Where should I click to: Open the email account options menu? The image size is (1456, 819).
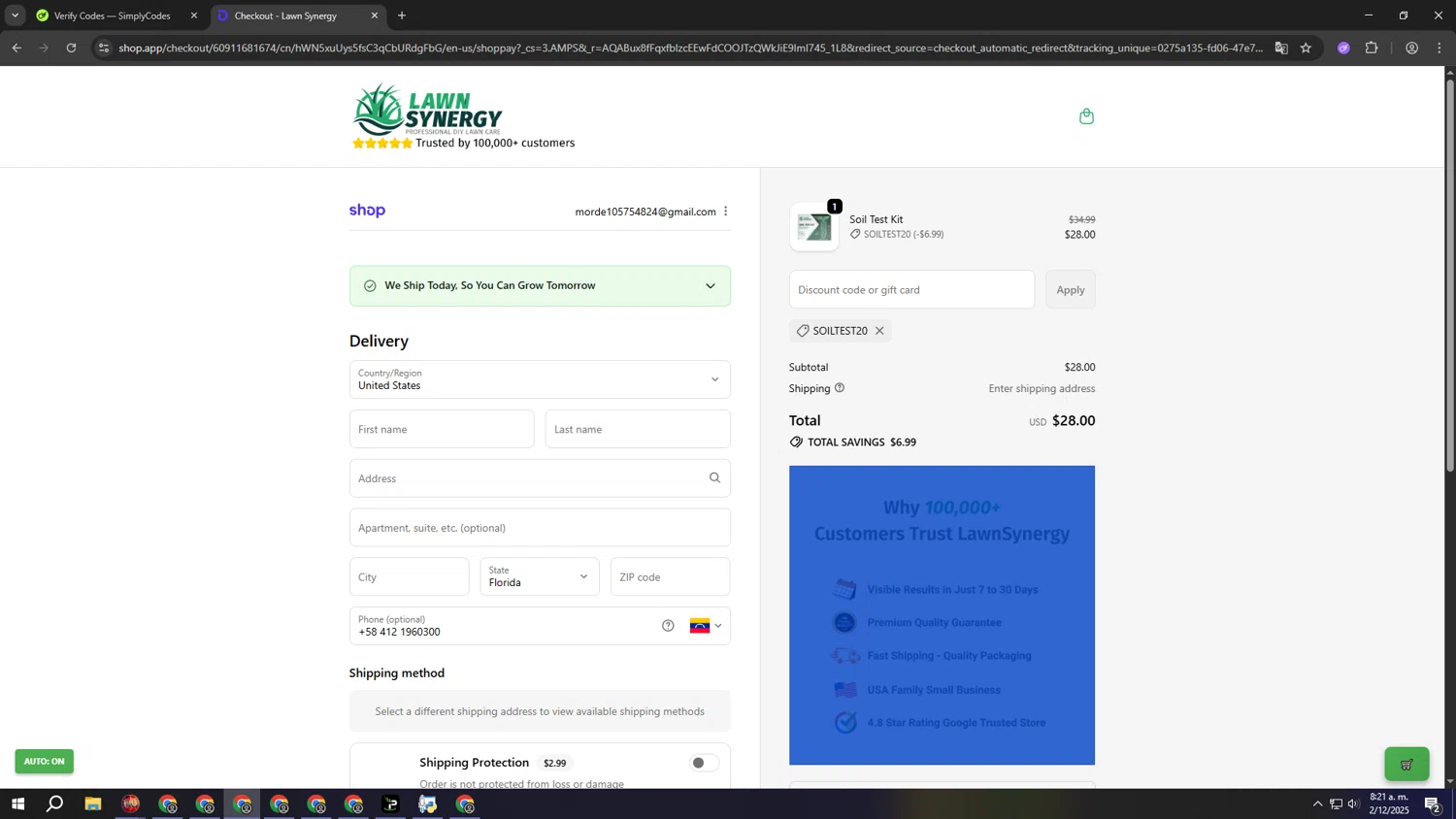725,212
